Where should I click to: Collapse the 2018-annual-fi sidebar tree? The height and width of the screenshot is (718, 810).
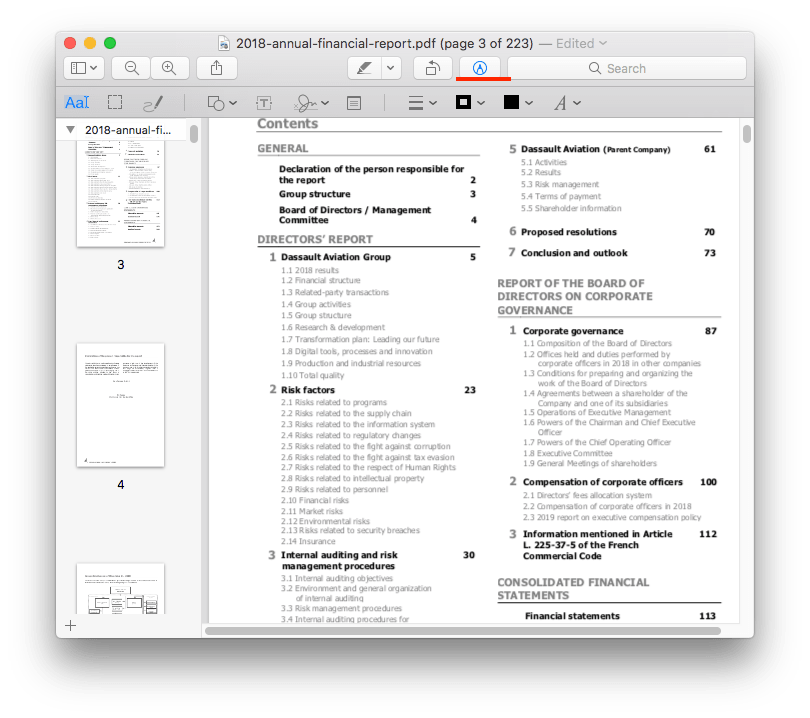tap(69, 130)
